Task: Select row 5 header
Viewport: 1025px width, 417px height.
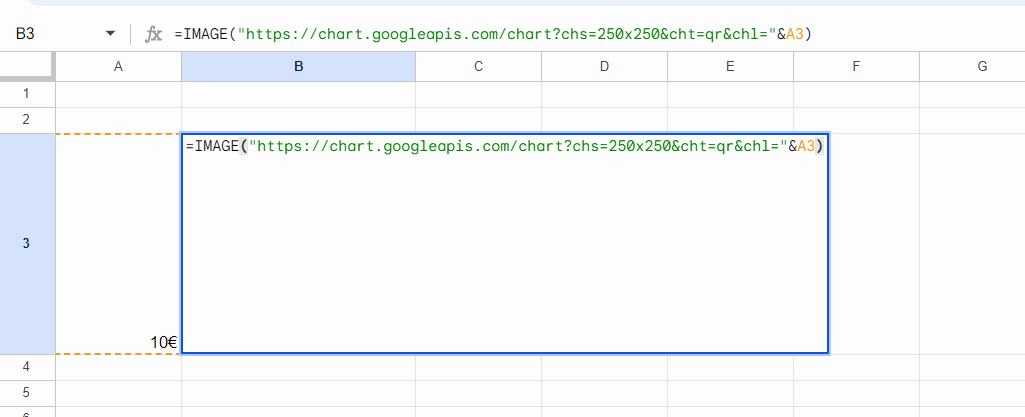Action: 27,392
